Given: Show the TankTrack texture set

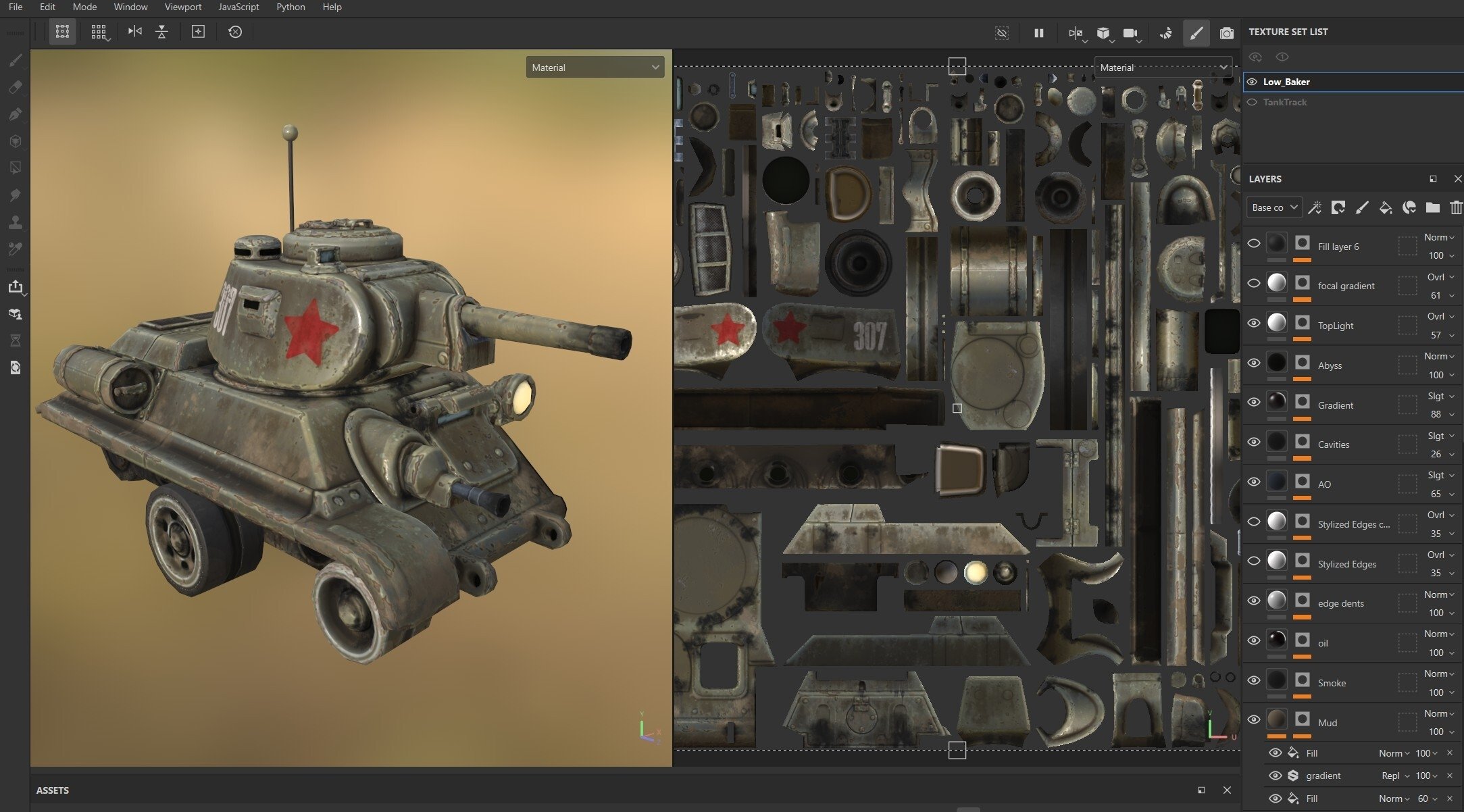Looking at the screenshot, I should 1252,102.
